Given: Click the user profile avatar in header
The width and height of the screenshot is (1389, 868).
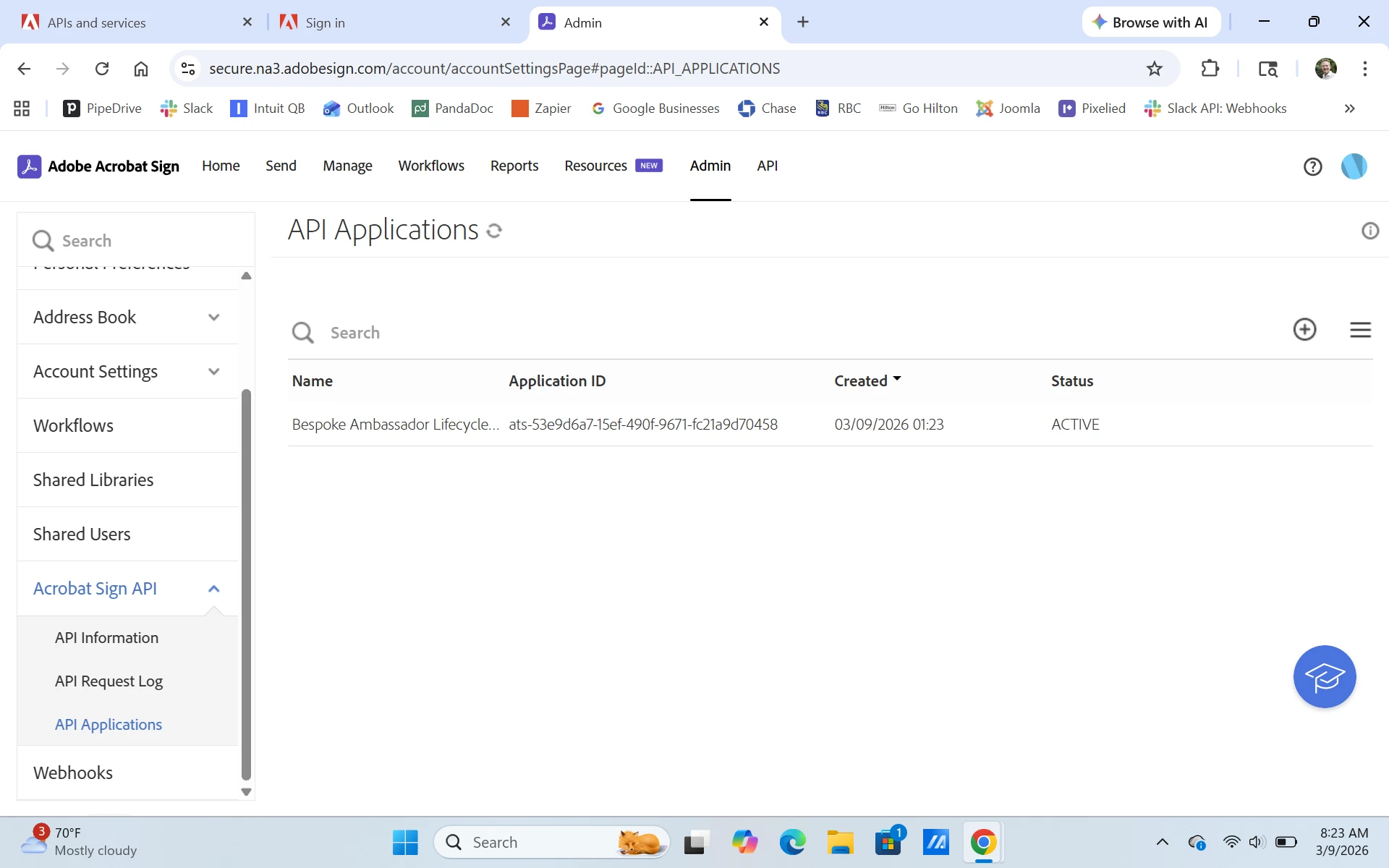Looking at the screenshot, I should (1354, 166).
